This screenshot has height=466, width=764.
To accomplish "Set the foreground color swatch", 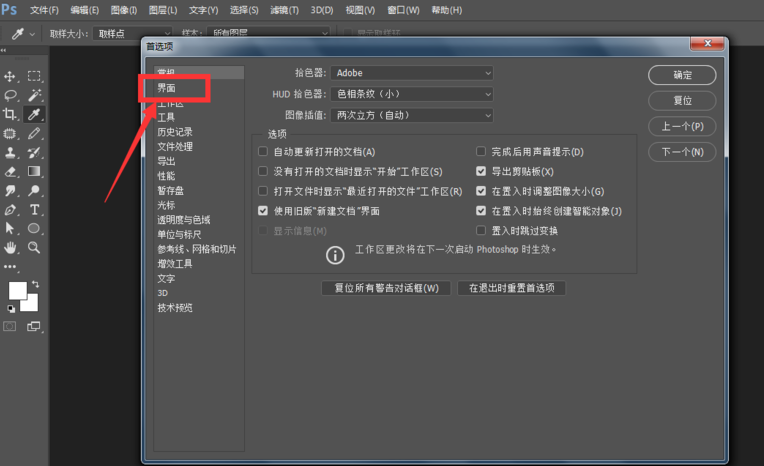I will [x=17, y=290].
